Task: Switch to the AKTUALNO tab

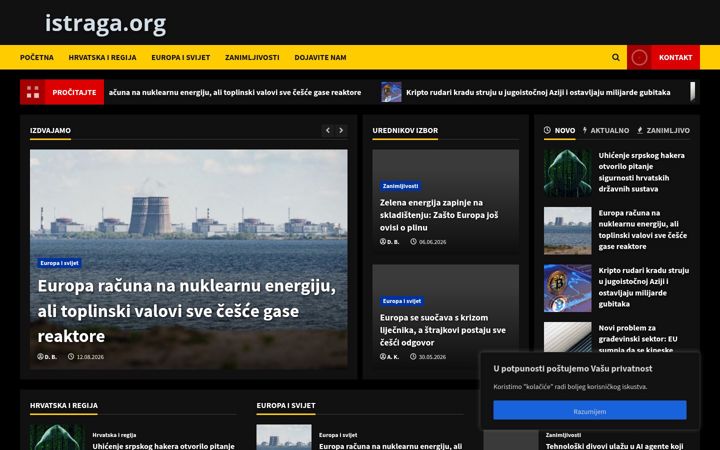Action: (x=606, y=130)
